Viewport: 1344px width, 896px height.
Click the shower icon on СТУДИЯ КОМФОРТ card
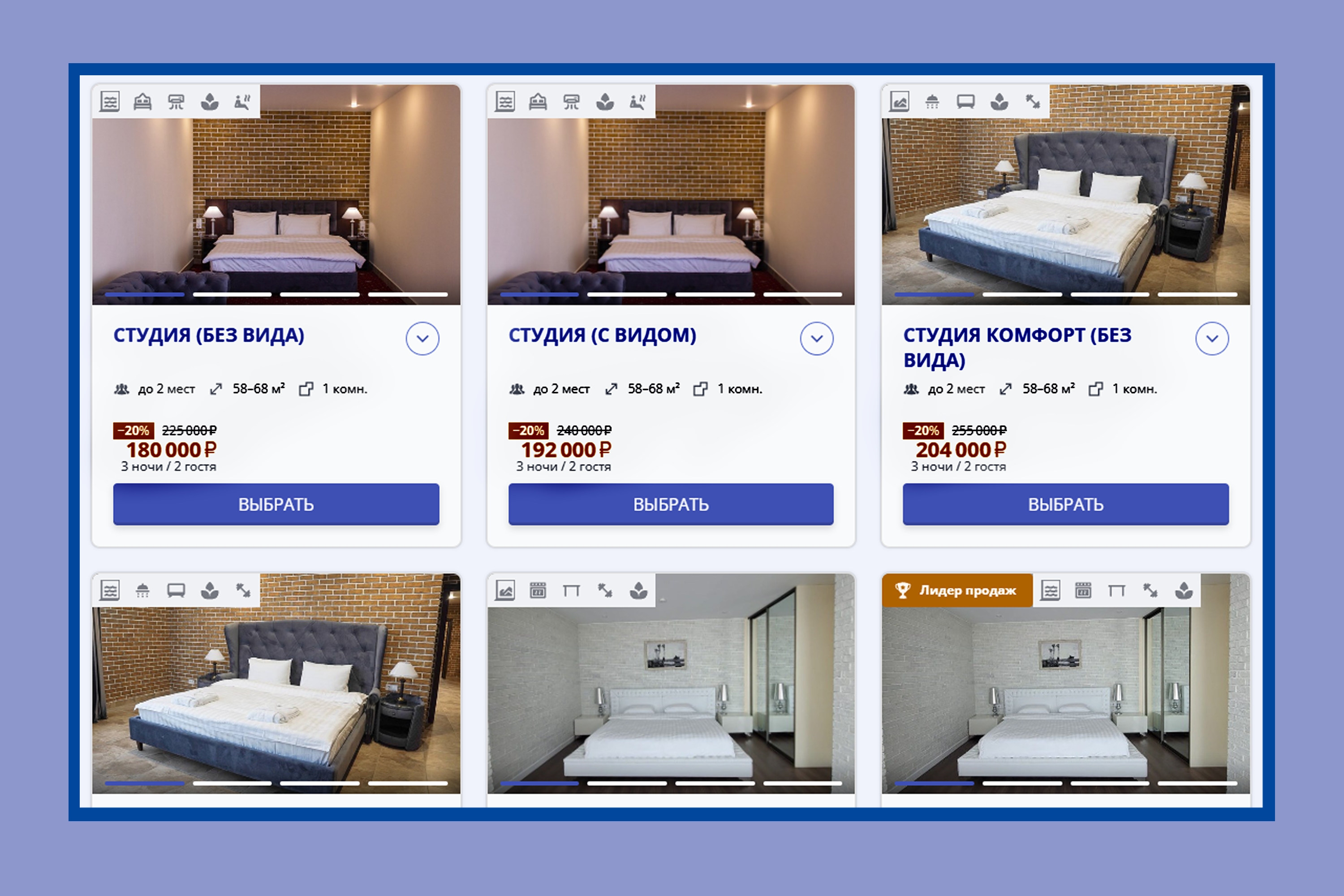pyautogui.click(x=932, y=102)
